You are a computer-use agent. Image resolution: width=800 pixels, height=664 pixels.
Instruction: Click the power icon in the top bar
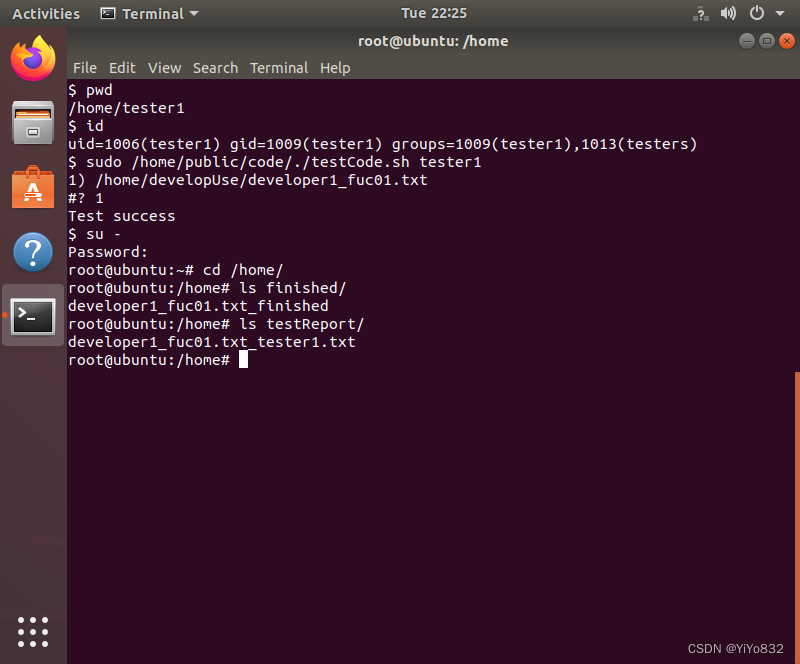(x=757, y=13)
